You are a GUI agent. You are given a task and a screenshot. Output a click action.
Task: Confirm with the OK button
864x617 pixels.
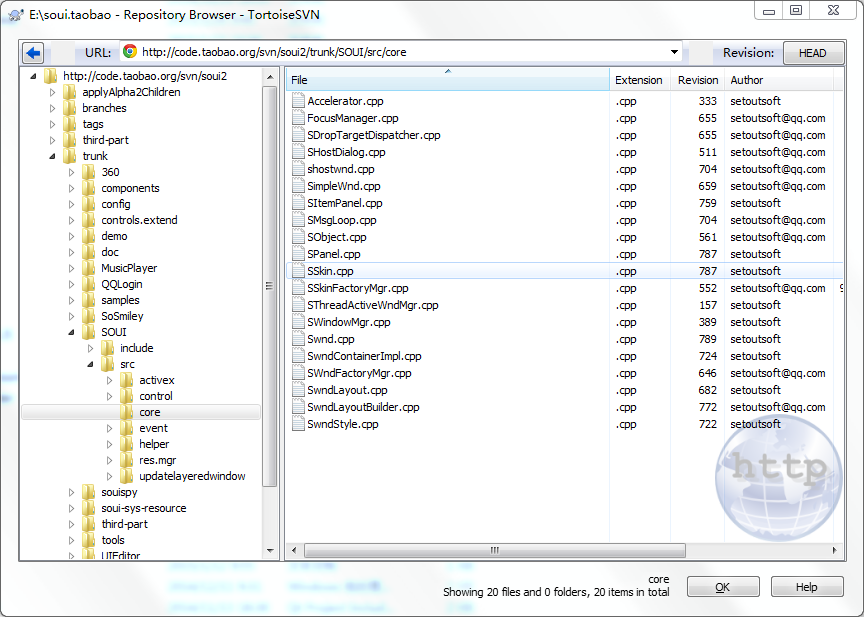(x=723, y=587)
